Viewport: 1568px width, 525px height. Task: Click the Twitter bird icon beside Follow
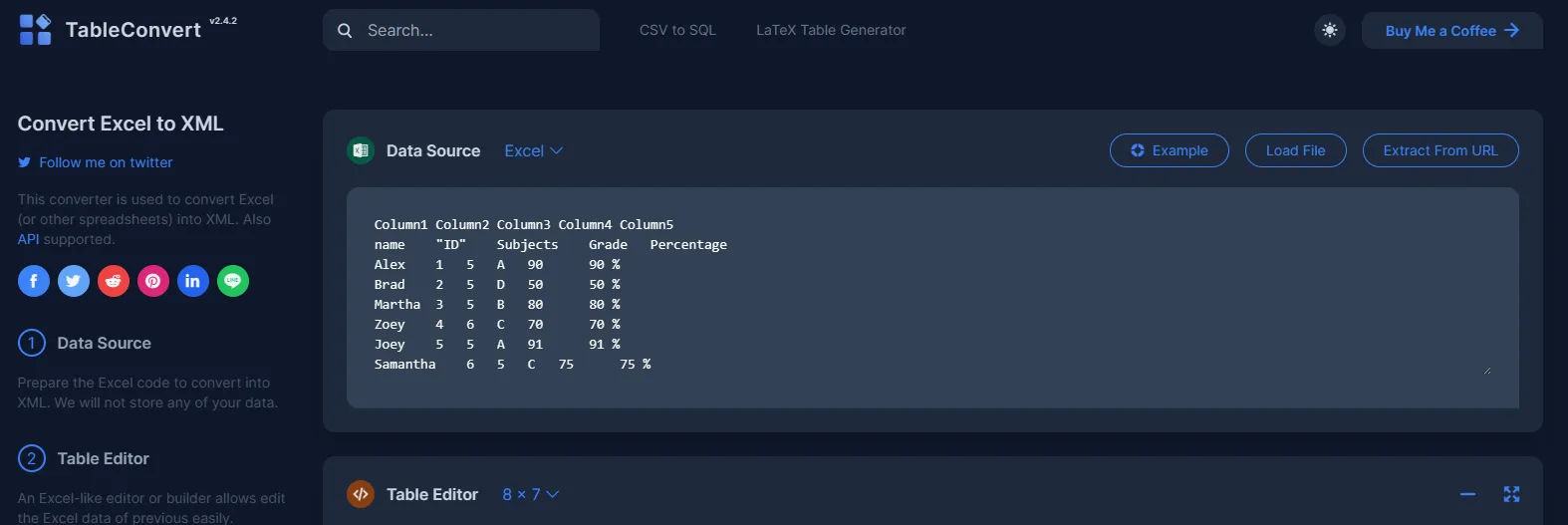pos(25,162)
